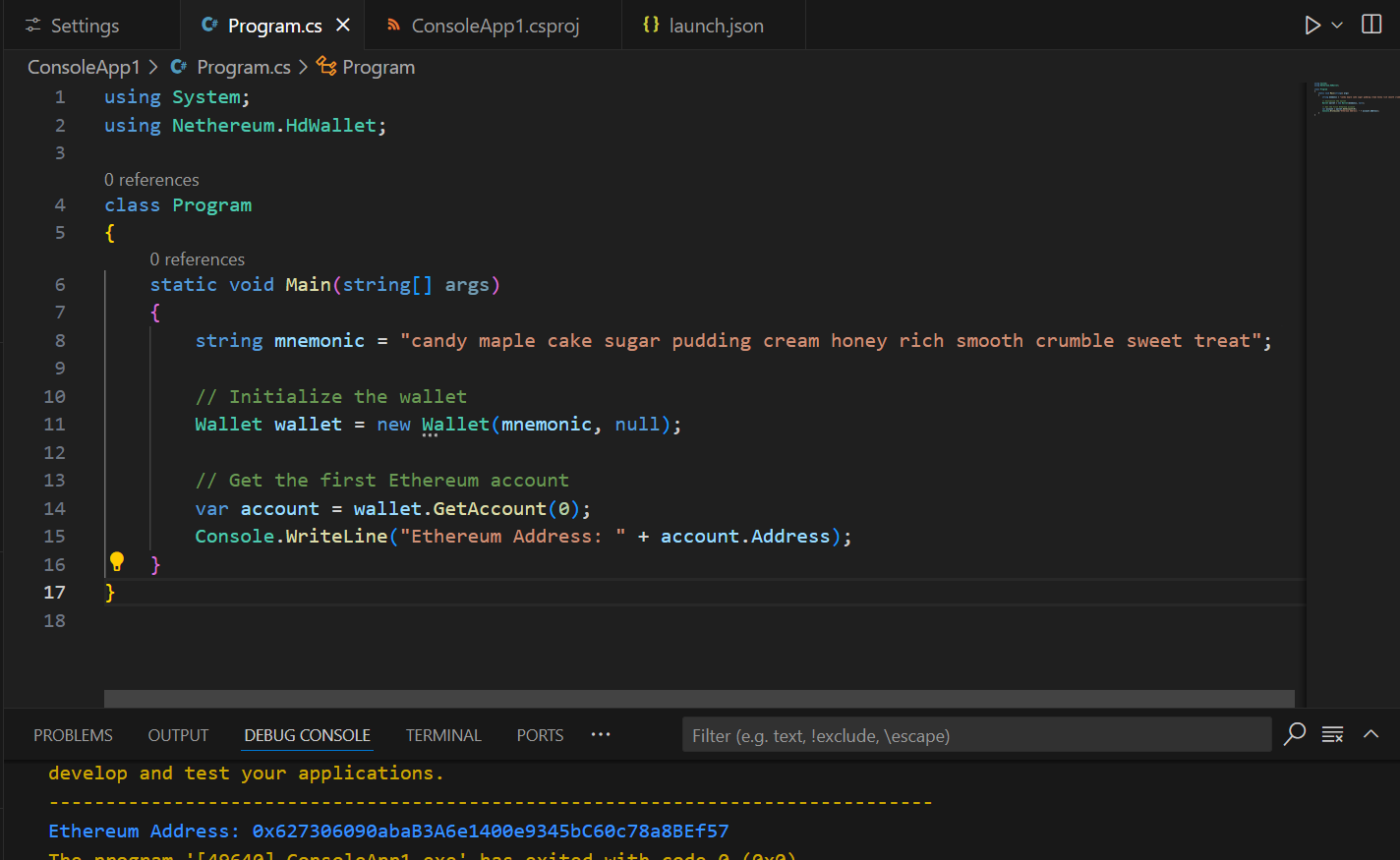Click the editor's horizontal scrollbar
The height and width of the screenshot is (860, 1400).
click(699, 699)
